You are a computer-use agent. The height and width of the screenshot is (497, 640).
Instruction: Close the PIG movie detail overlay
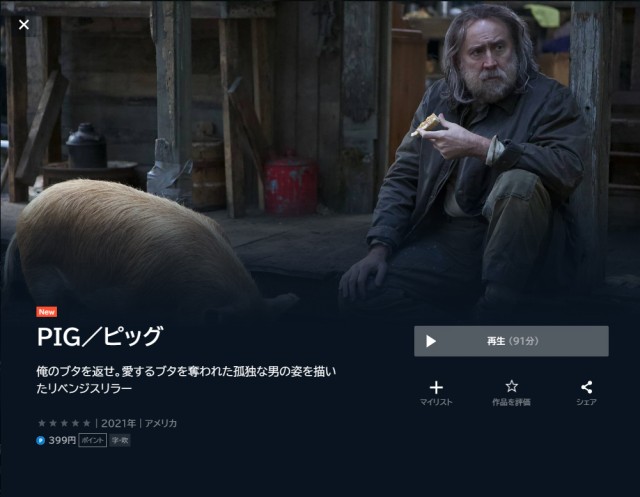click(24, 24)
